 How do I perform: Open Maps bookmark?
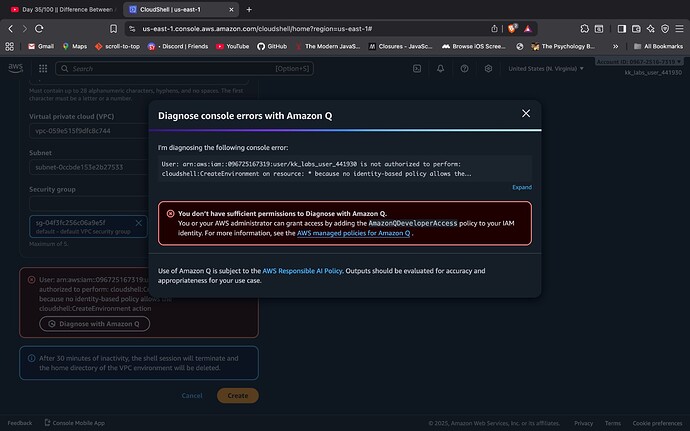coord(75,46)
